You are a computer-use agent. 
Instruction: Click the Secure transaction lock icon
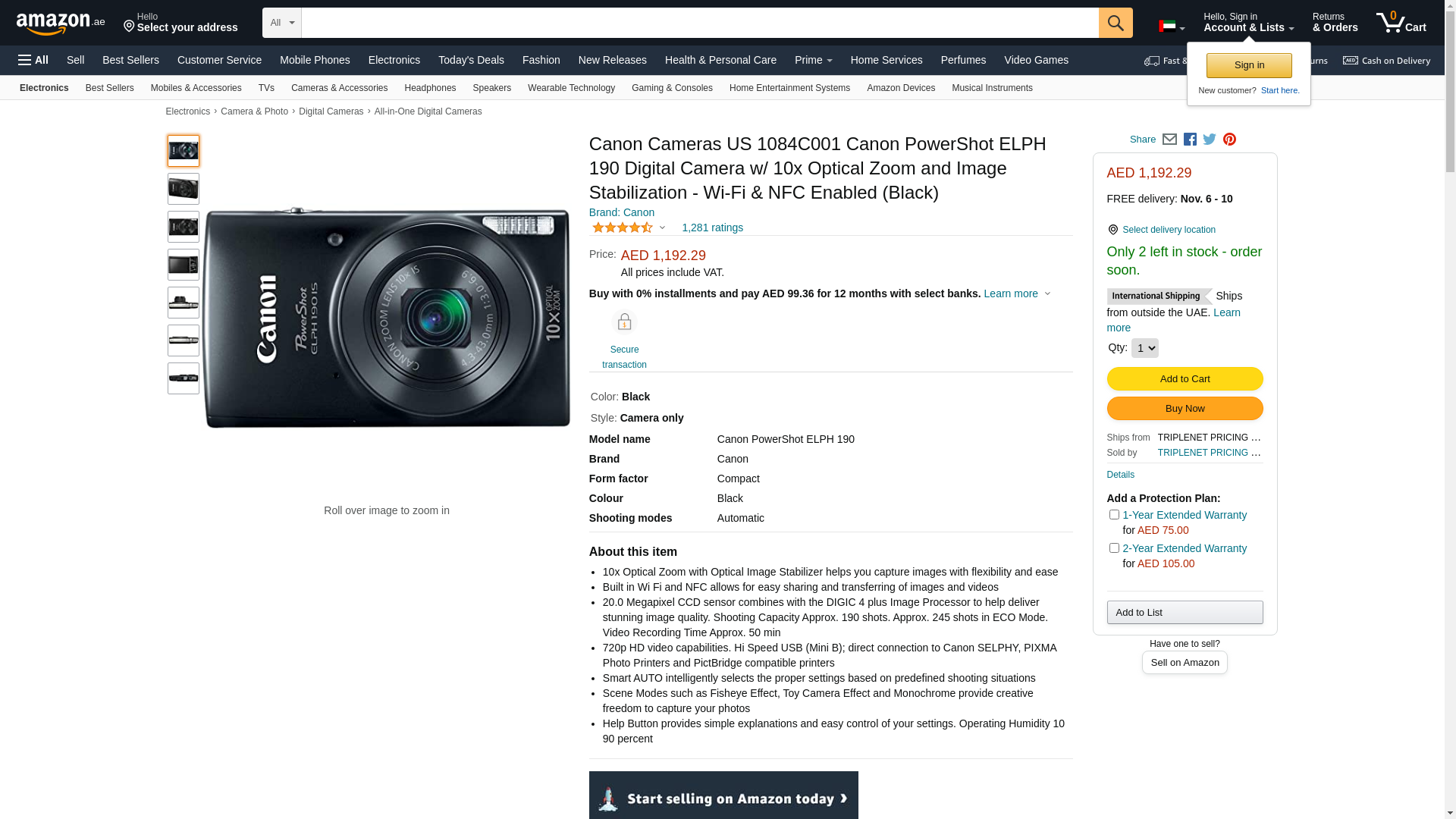624,322
